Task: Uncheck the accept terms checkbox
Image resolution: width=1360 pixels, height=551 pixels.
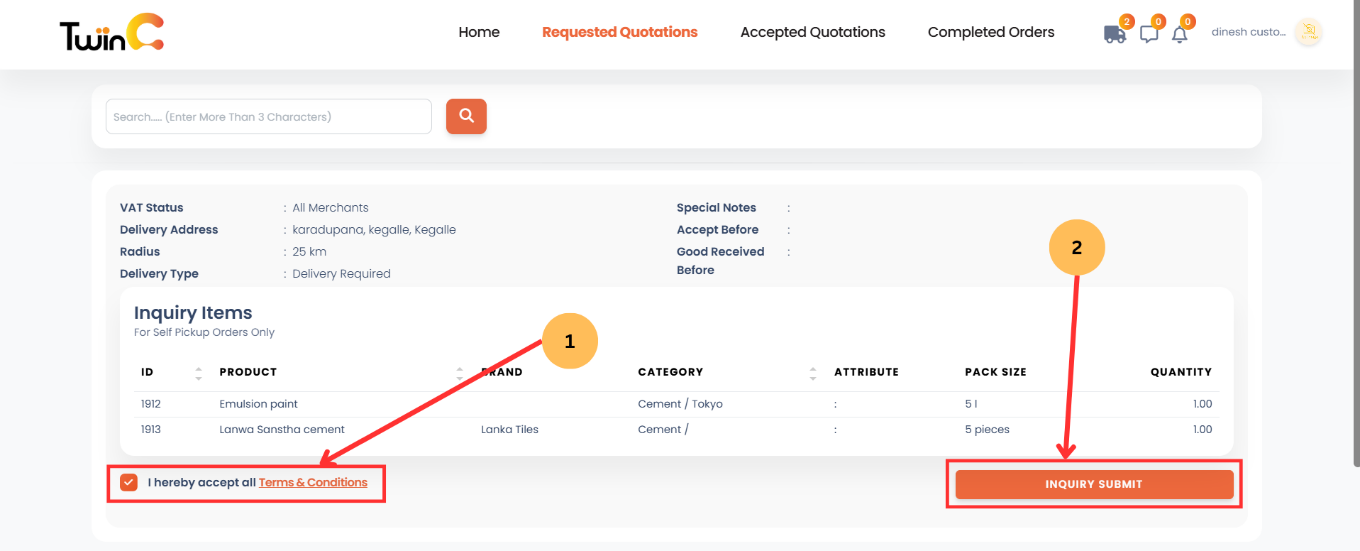Action: click(129, 483)
